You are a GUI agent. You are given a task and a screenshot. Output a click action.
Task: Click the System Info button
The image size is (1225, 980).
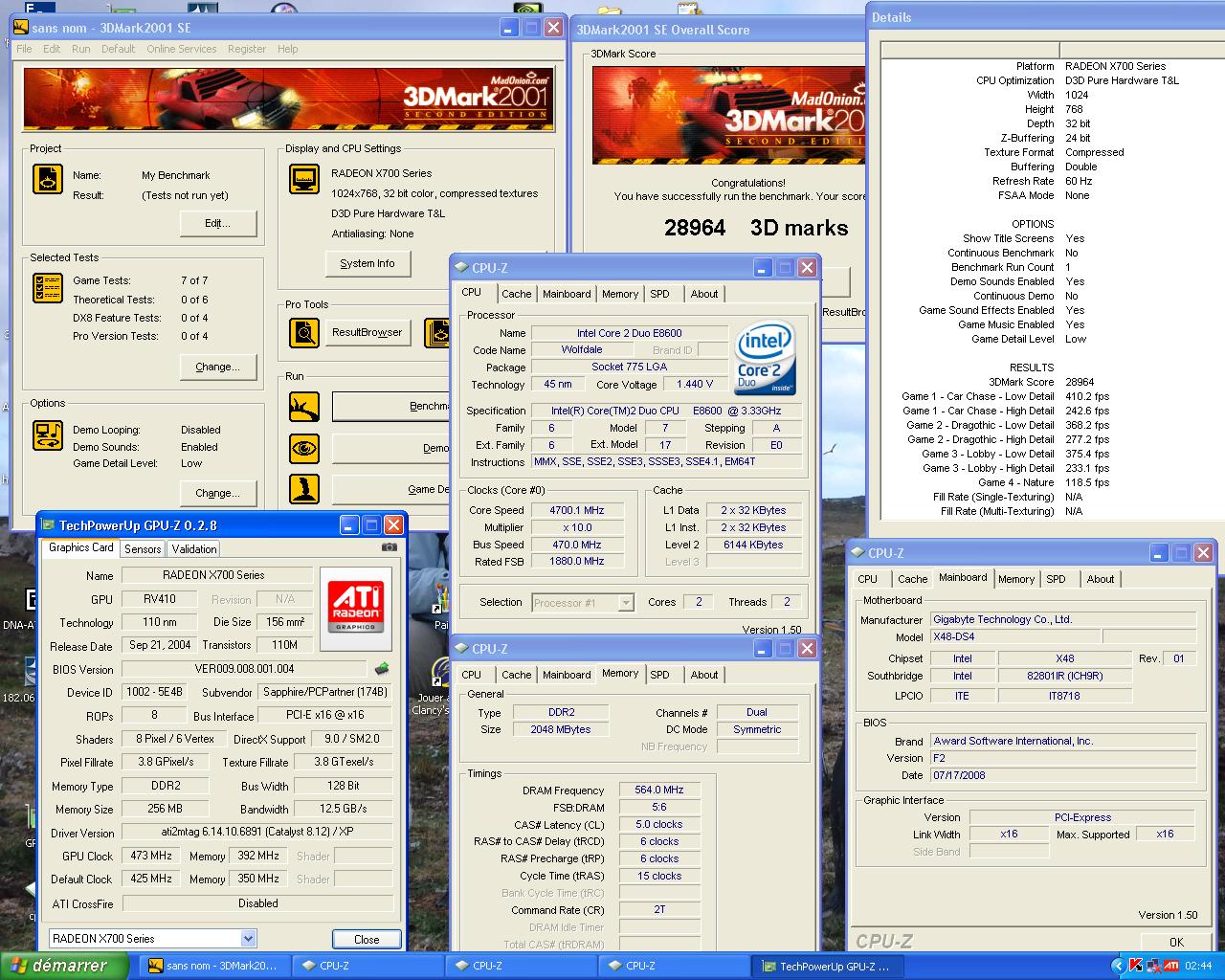click(367, 263)
